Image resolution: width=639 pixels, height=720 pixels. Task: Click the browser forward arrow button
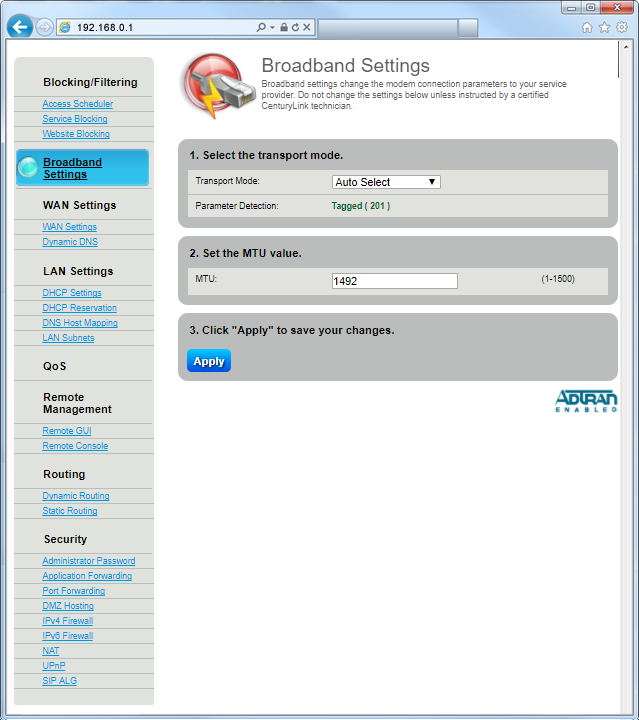click(45, 27)
